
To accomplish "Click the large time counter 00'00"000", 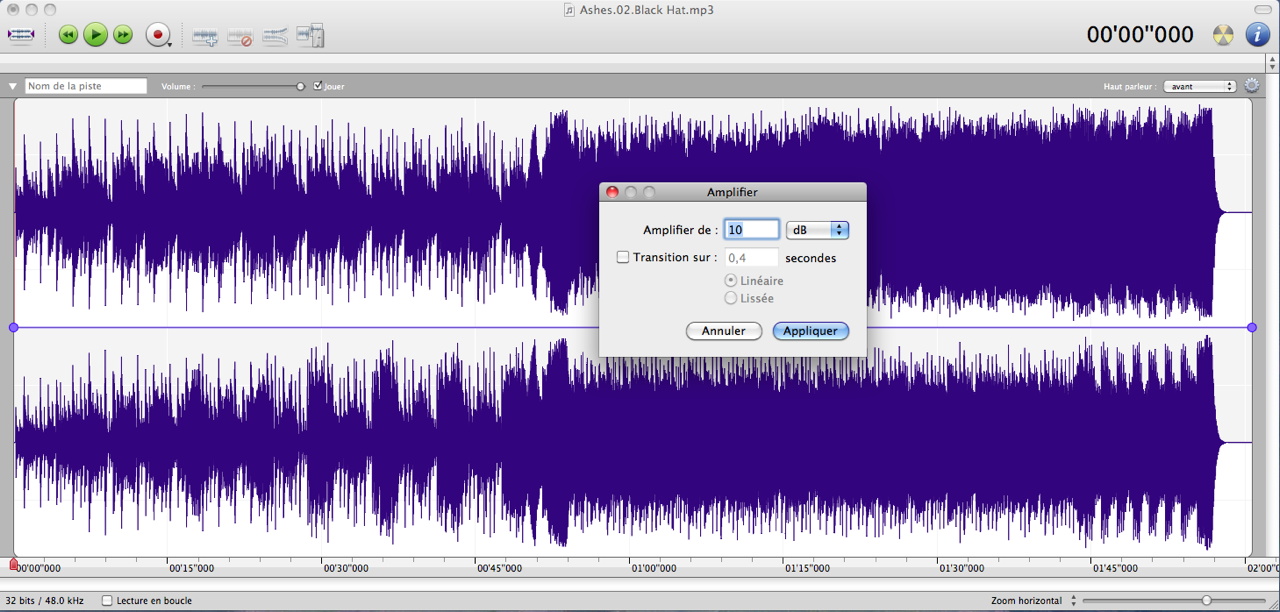I will (1140, 35).
